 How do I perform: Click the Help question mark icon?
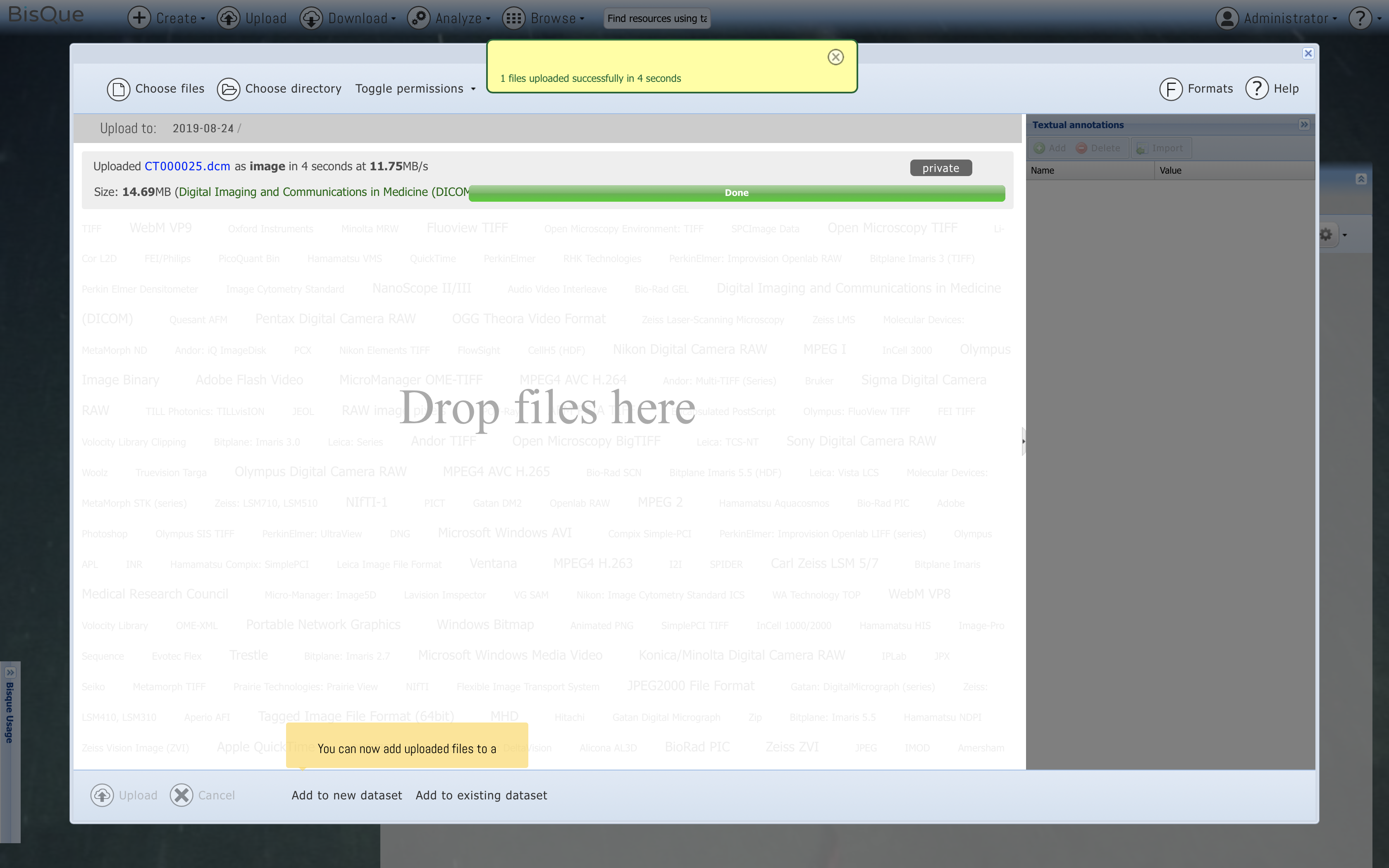[x=1256, y=89]
